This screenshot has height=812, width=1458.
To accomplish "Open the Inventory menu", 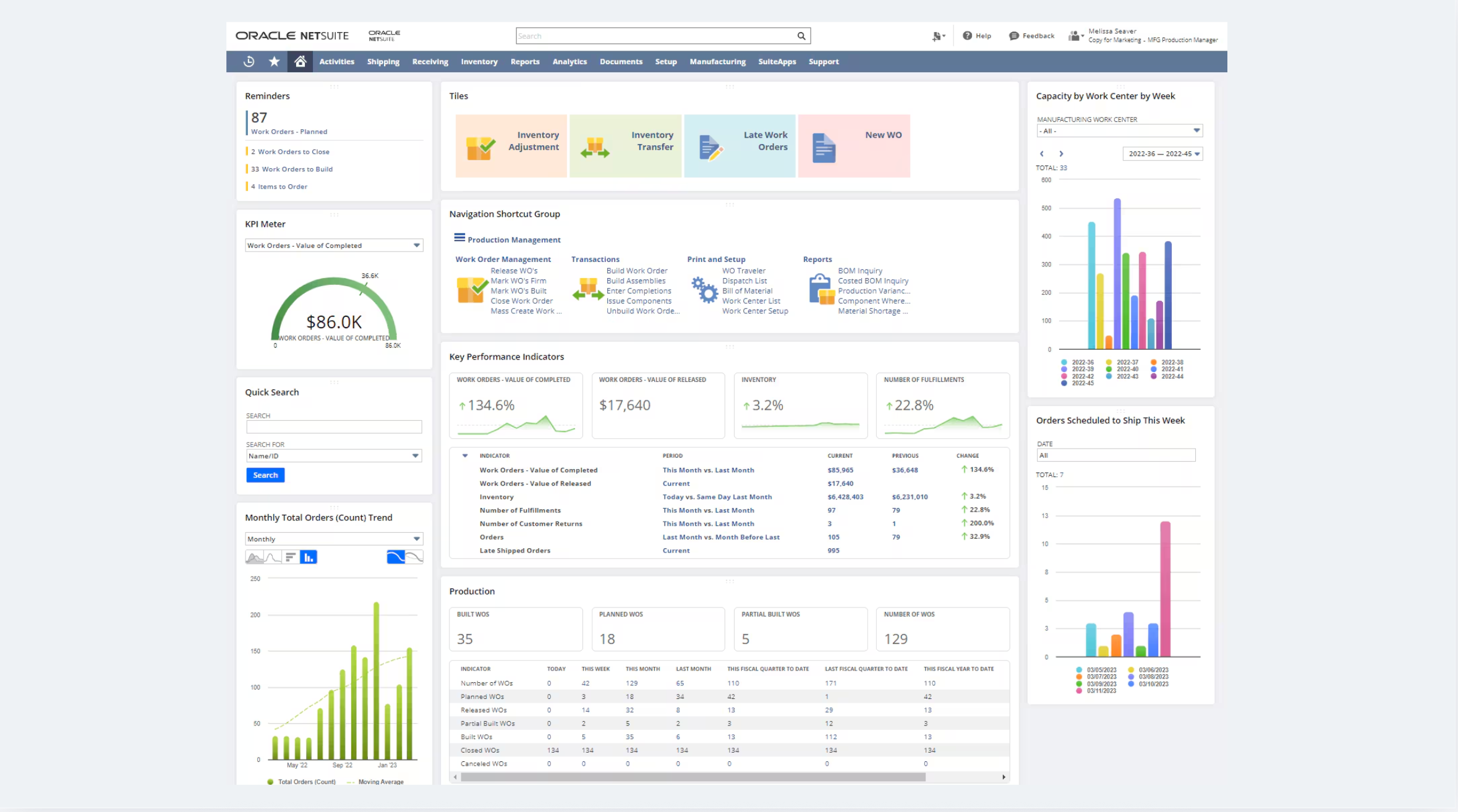I will pyautogui.click(x=479, y=62).
